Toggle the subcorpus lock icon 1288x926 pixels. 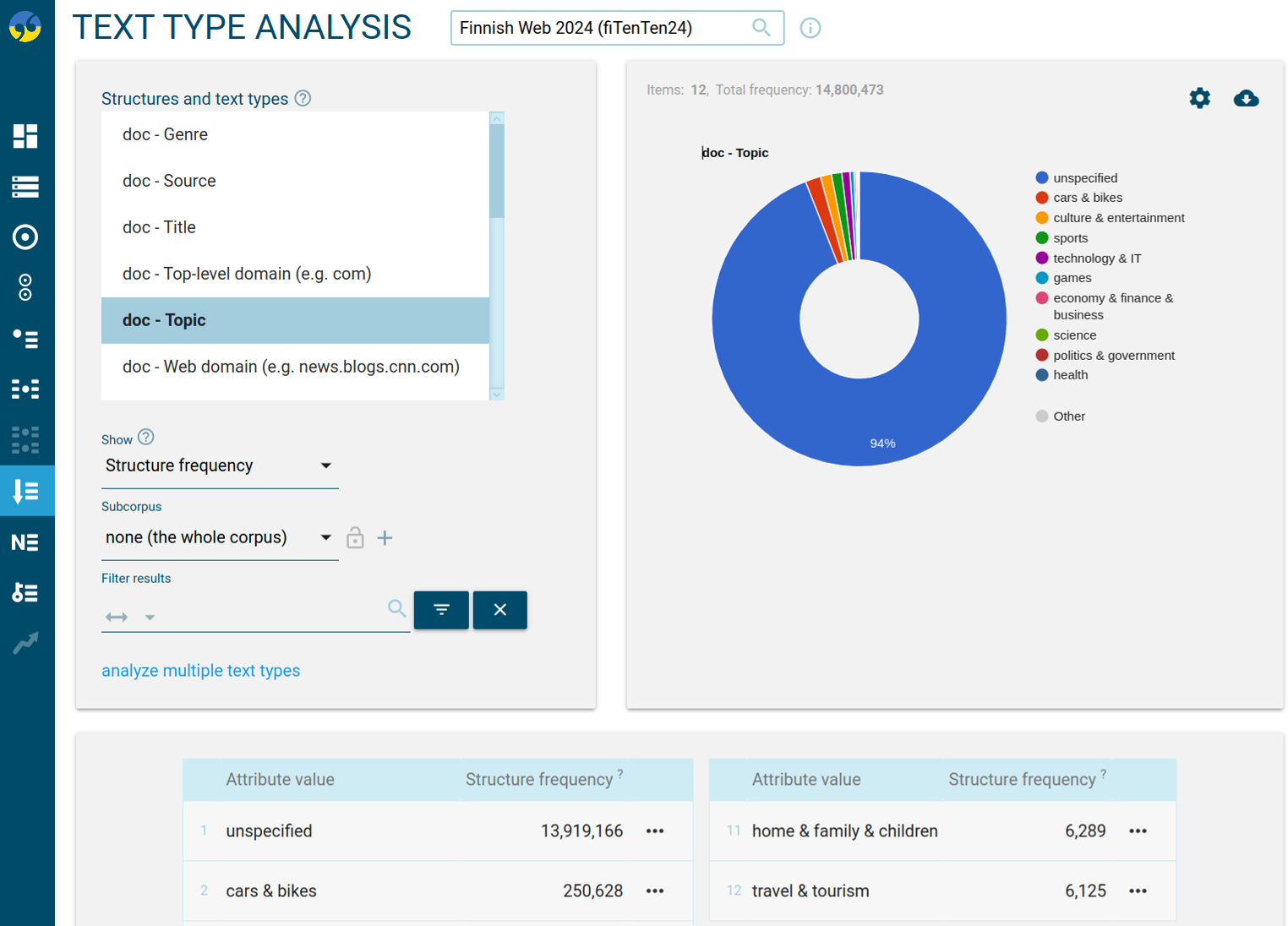coord(355,537)
